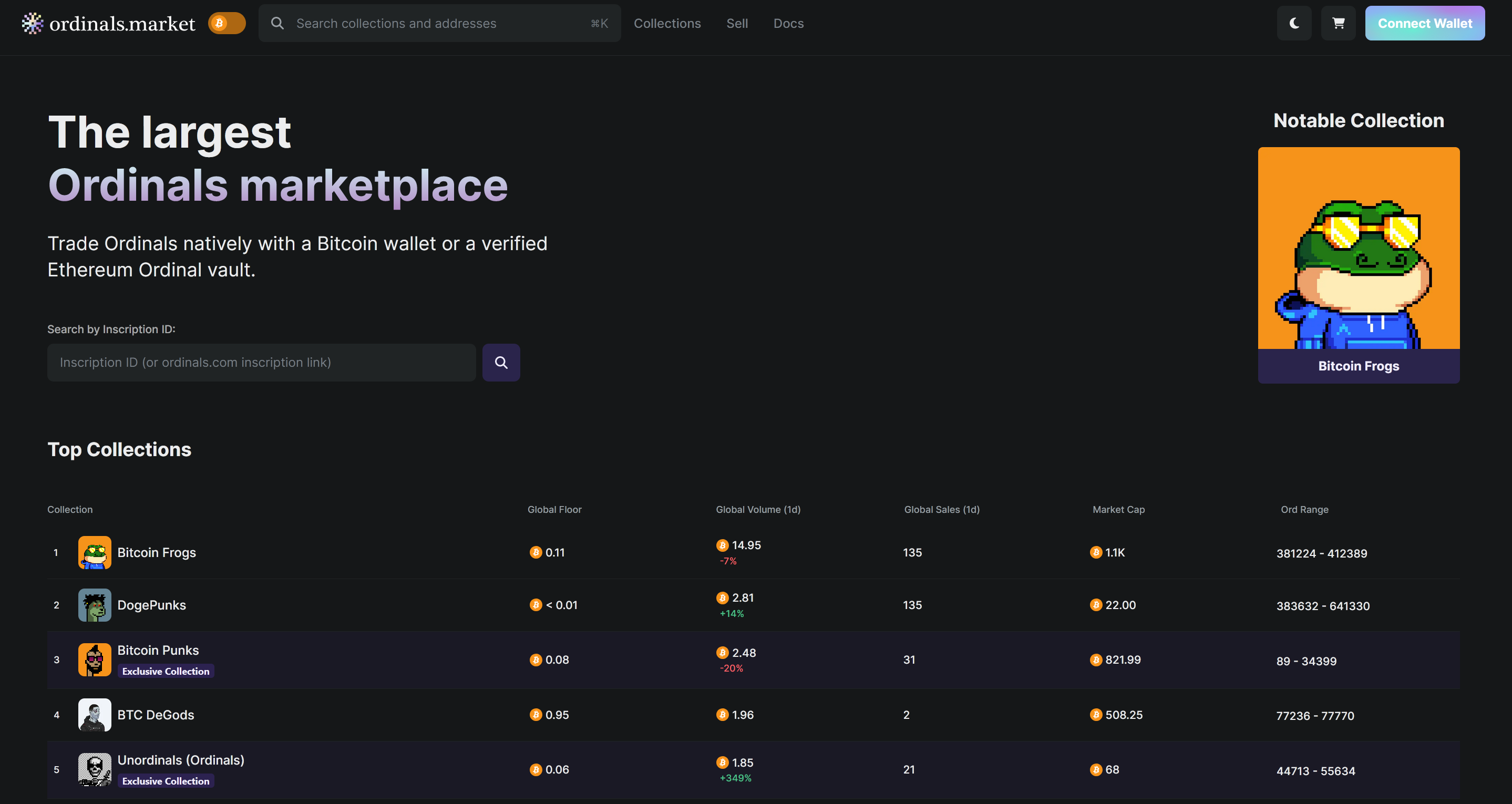
Task: Open the Sell page
Action: click(x=737, y=24)
